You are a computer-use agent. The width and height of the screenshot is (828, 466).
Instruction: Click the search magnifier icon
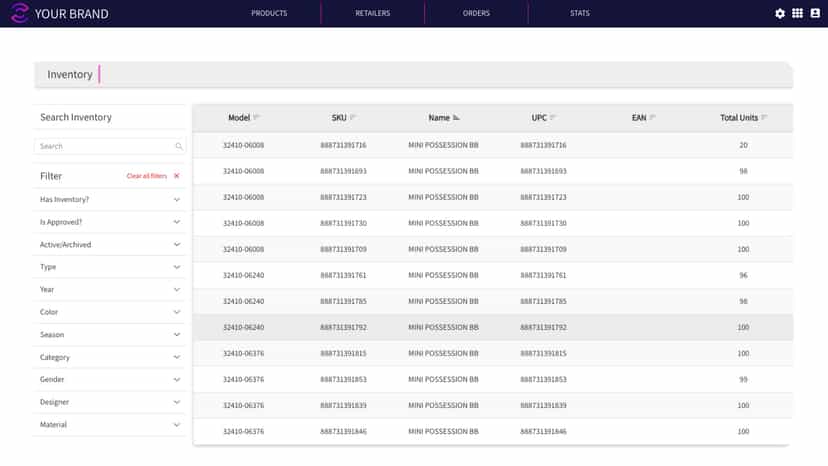pyautogui.click(x=179, y=146)
